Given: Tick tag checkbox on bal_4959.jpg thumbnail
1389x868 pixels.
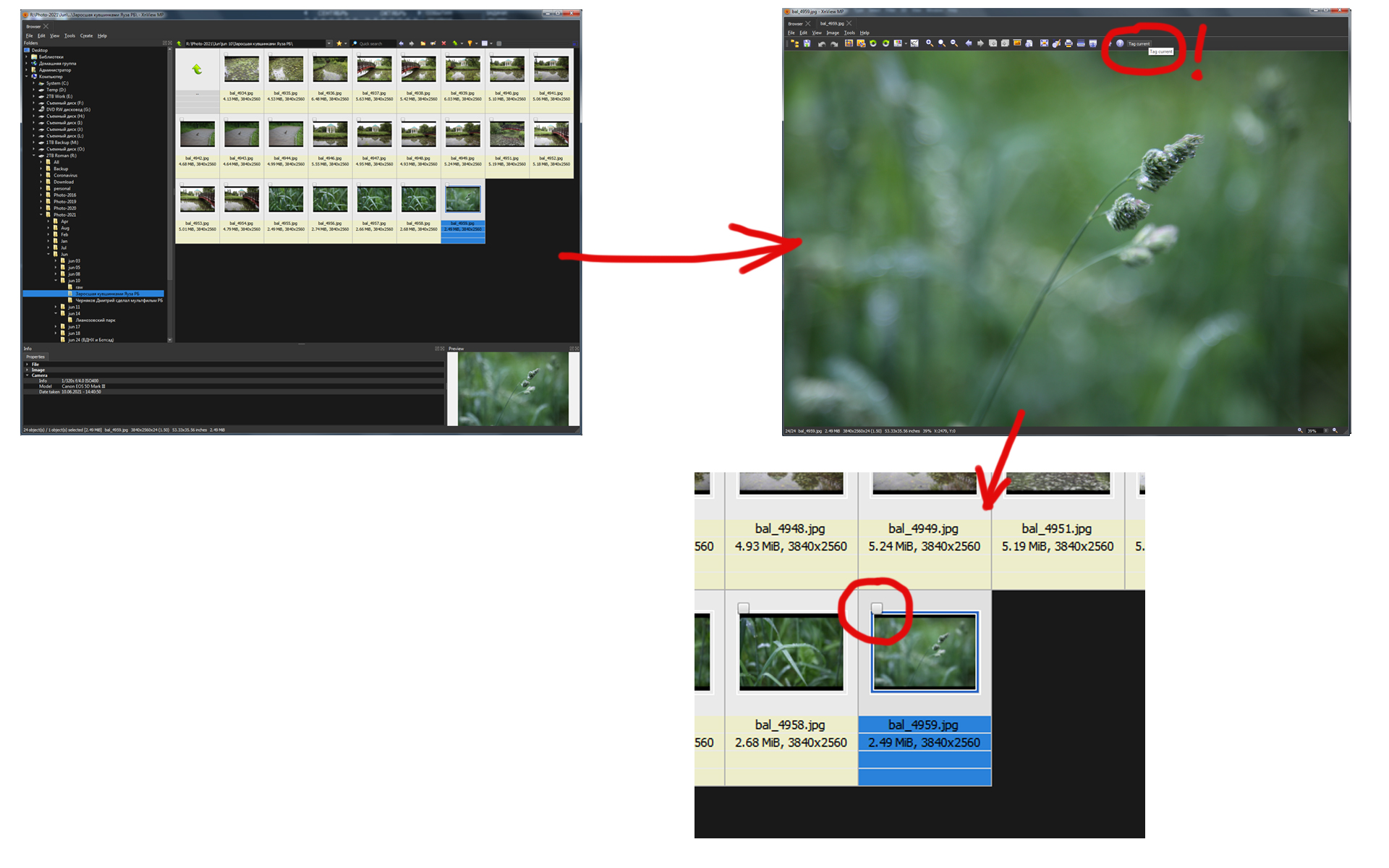Looking at the screenshot, I should pyautogui.click(x=877, y=608).
